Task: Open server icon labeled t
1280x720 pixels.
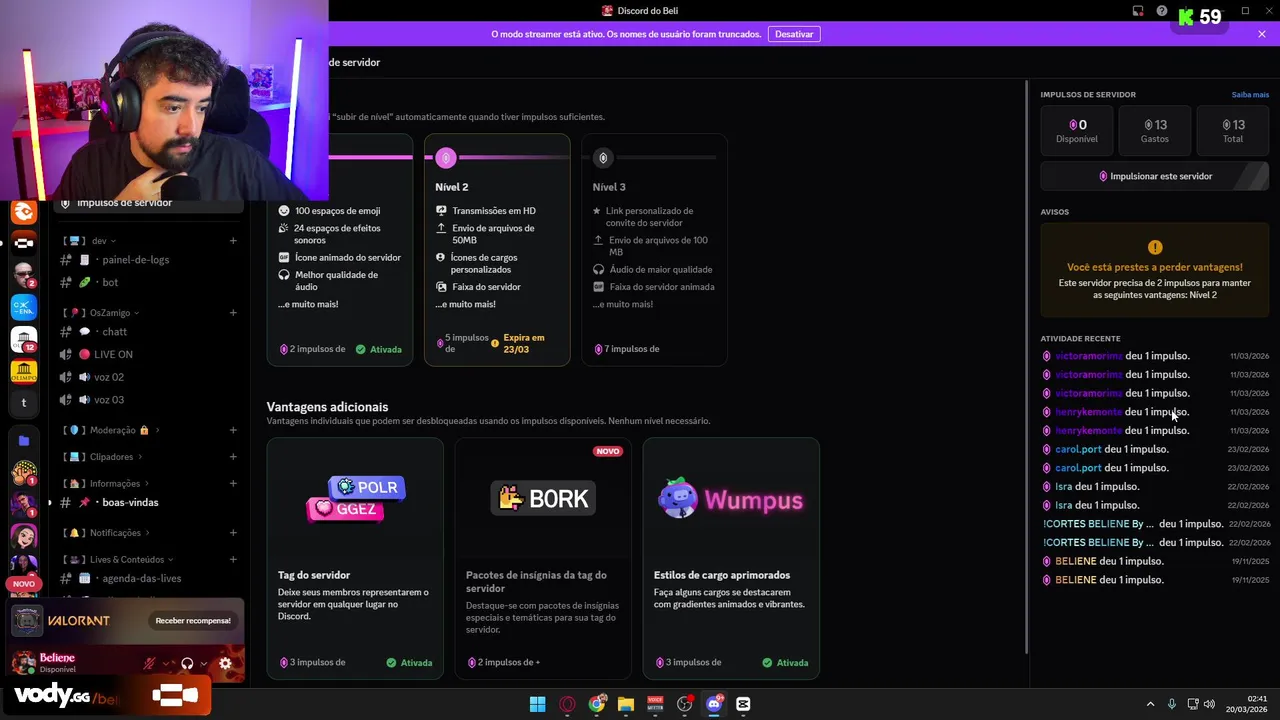Action: click(24, 403)
